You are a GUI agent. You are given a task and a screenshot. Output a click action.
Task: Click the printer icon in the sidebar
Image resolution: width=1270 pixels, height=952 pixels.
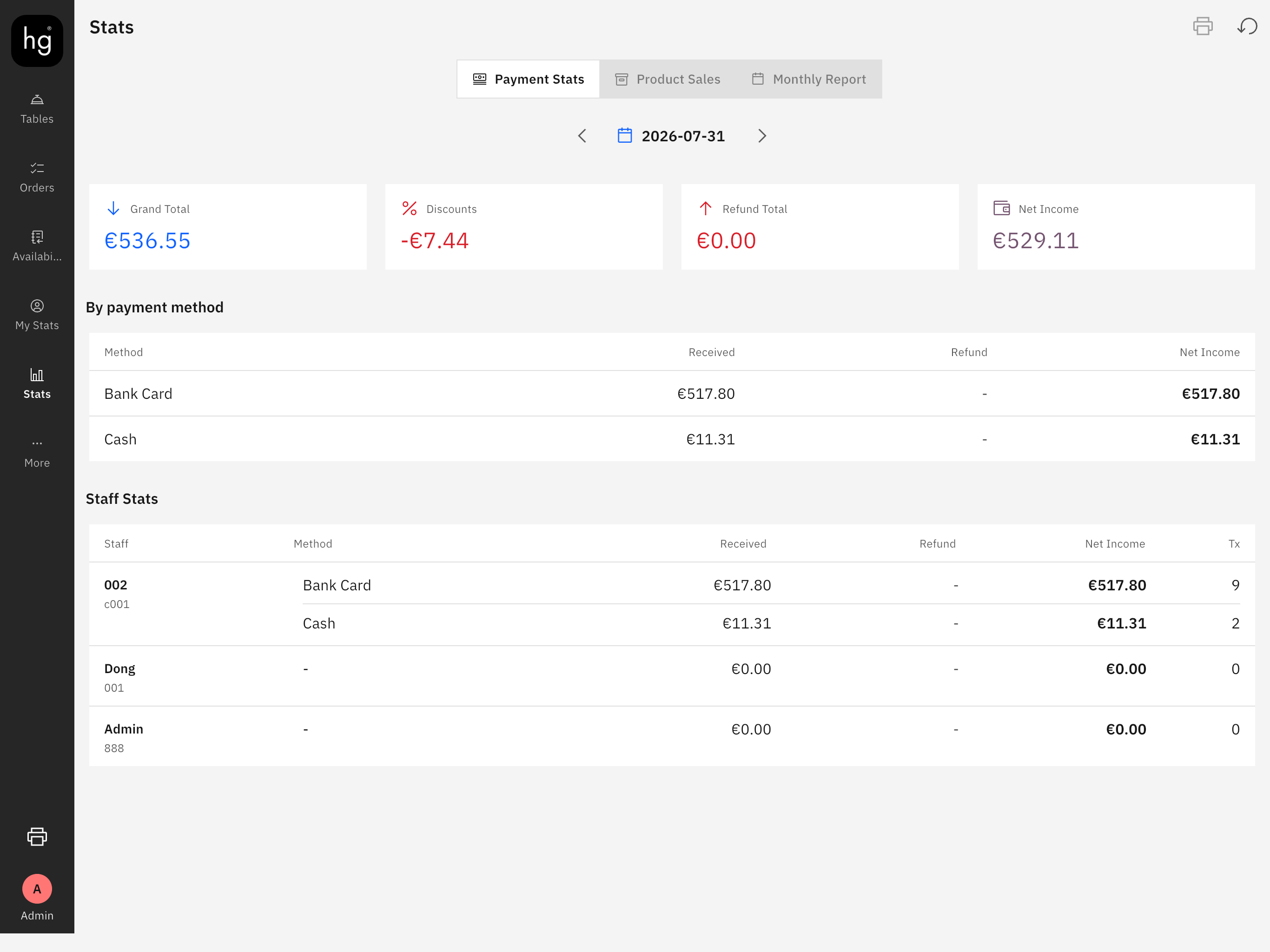pyautogui.click(x=37, y=837)
